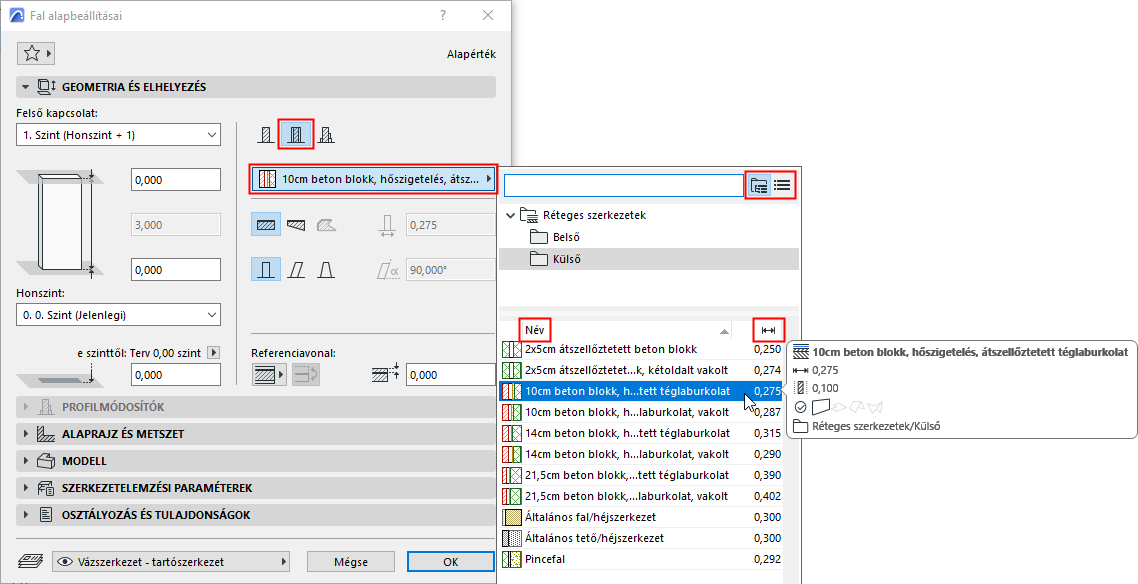
Task: Click the flip wall on reference line icon
Action: [x=306, y=374]
